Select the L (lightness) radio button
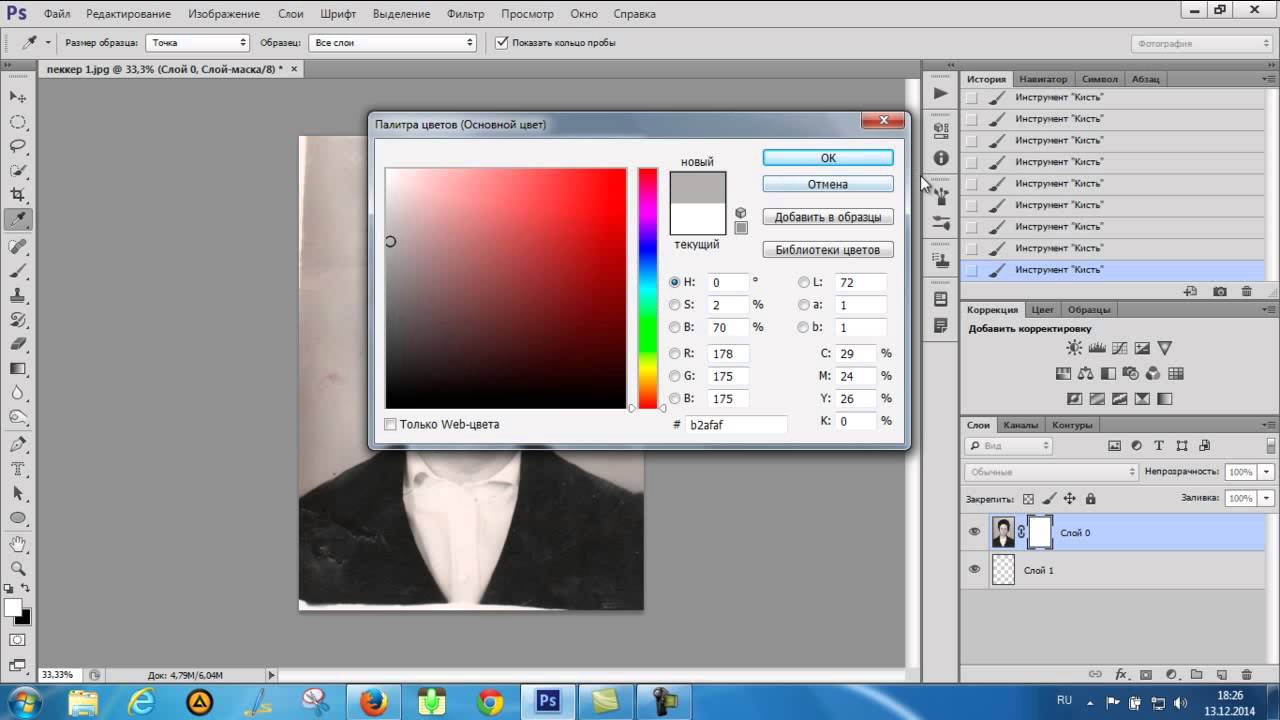The width and height of the screenshot is (1280, 720). click(x=804, y=282)
